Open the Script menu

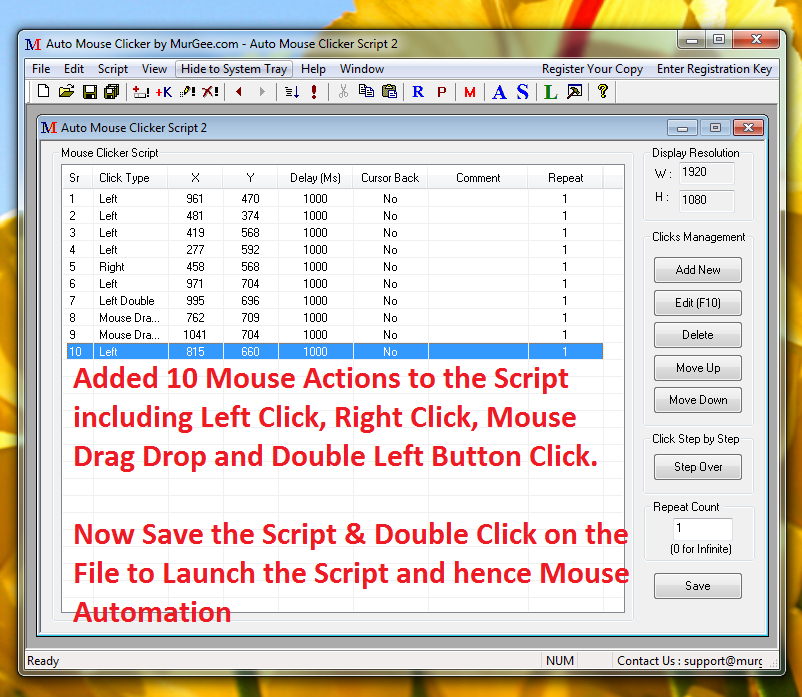112,68
